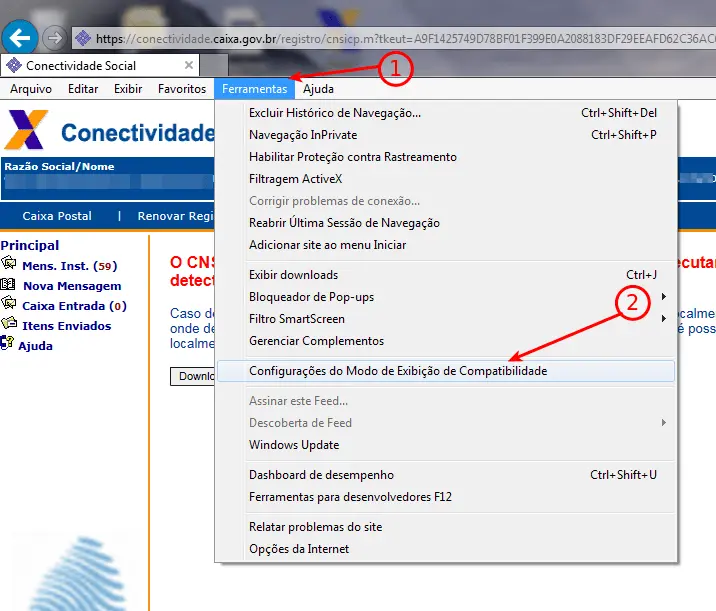Select Reabrir Última Sessão de Navegação

446,223
